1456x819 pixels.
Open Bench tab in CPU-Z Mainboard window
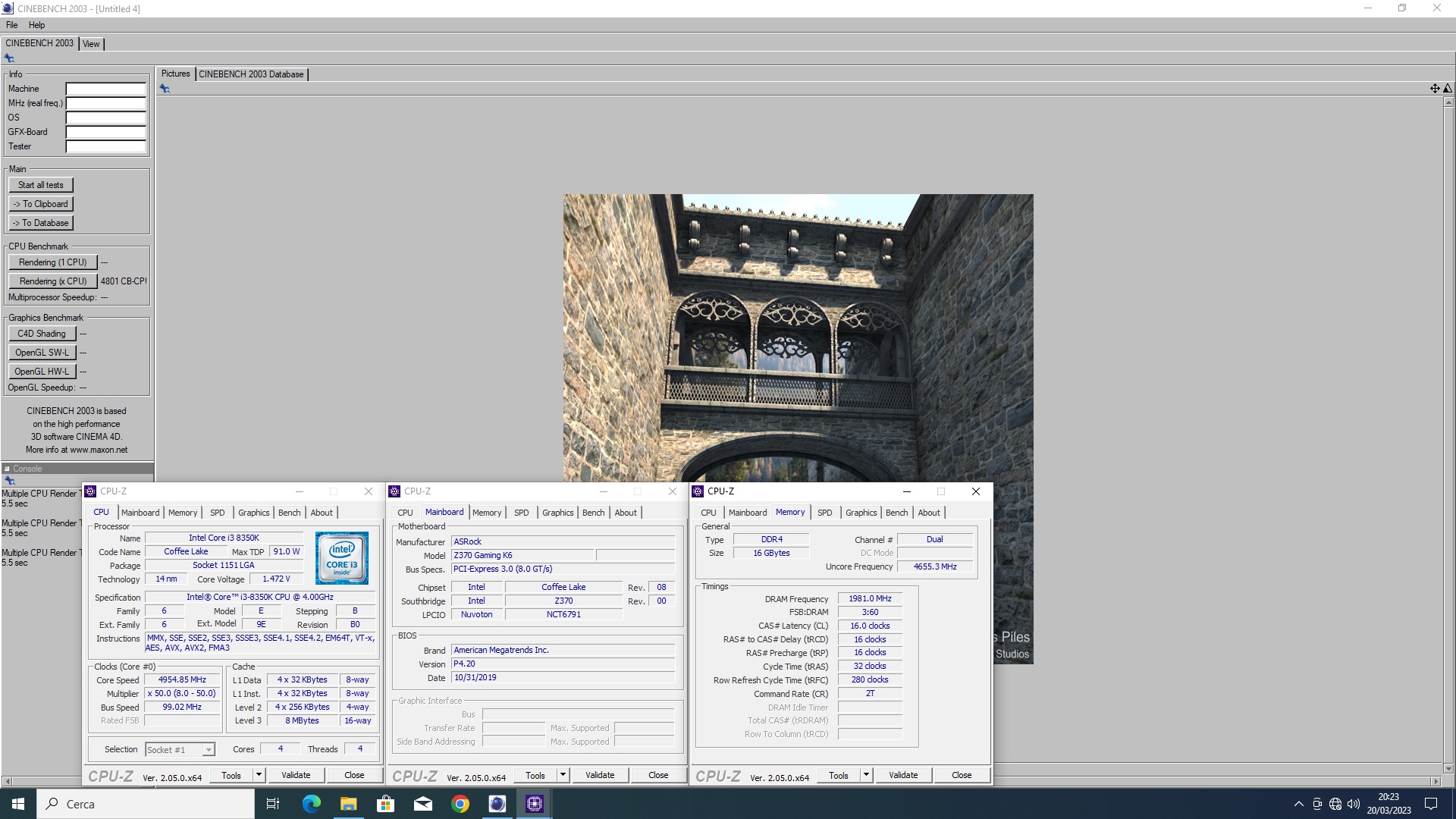pyautogui.click(x=593, y=513)
